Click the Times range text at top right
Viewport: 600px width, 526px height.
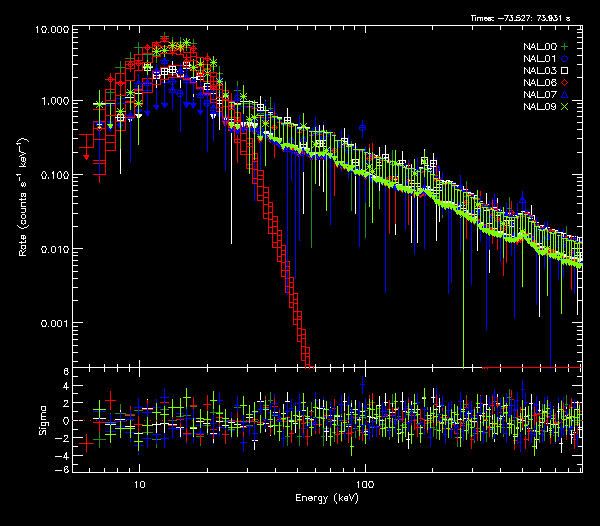[525, 19]
